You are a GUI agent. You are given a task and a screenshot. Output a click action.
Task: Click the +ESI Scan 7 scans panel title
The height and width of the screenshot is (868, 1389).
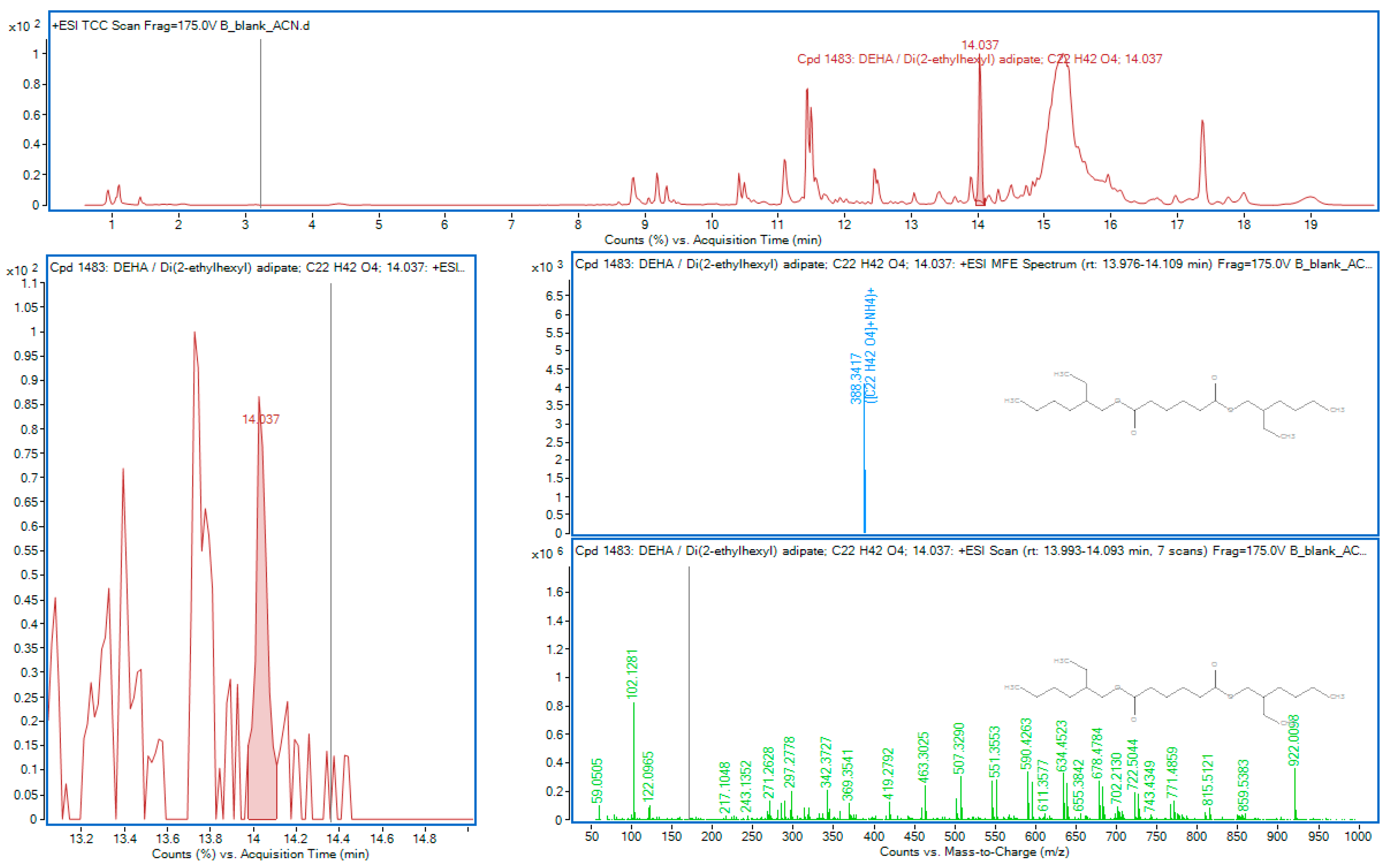pyautogui.click(x=970, y=551)
